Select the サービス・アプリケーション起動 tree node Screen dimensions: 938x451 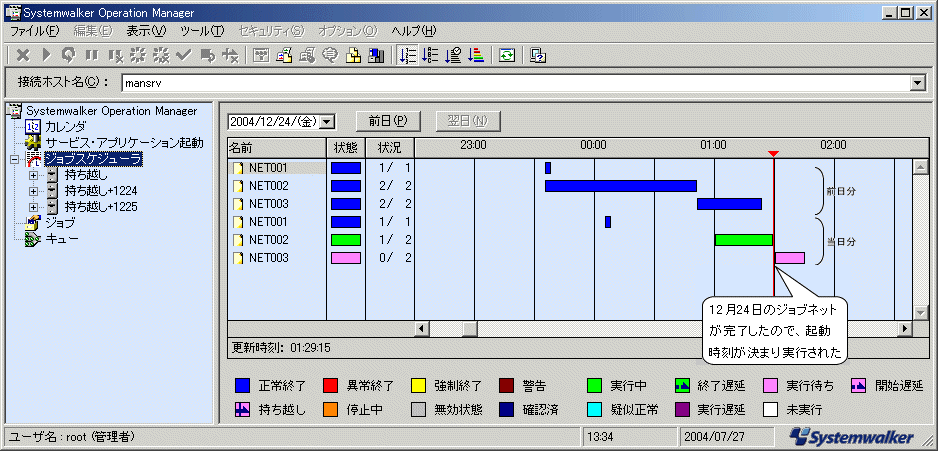(x=124, y=143)
